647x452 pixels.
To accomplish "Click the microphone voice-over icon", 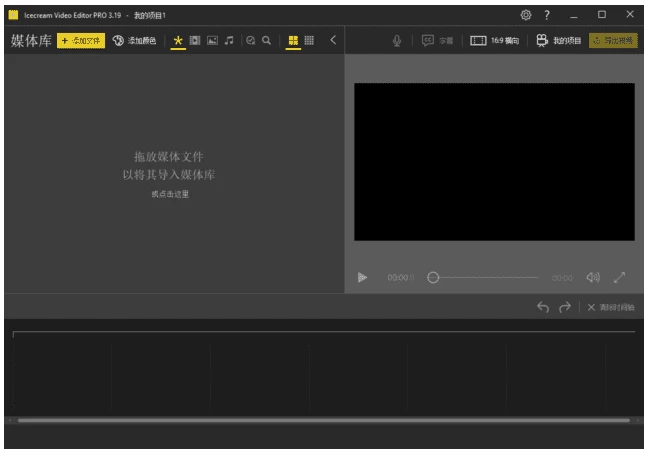I will (x=397, y=41).
